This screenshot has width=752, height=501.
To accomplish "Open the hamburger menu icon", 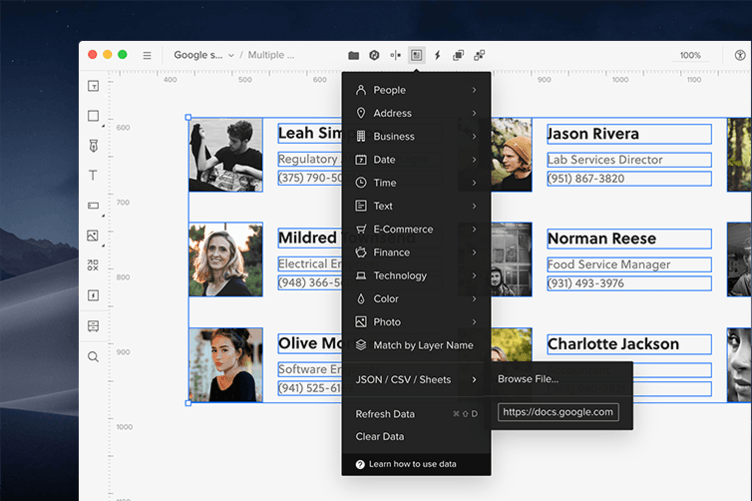I will point(147,56).
